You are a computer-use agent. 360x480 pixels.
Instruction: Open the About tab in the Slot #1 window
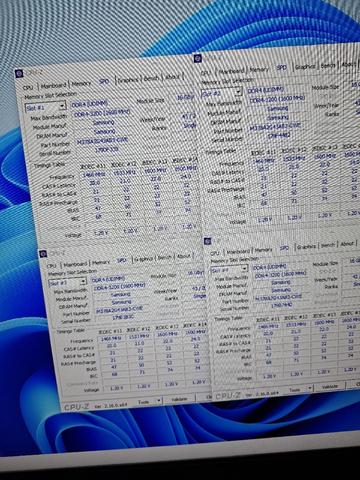point(173,77)
